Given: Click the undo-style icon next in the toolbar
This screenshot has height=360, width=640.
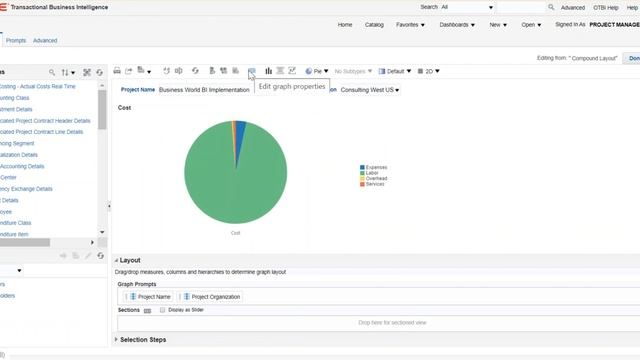Looking at the screenshot, I should (166, 71).
